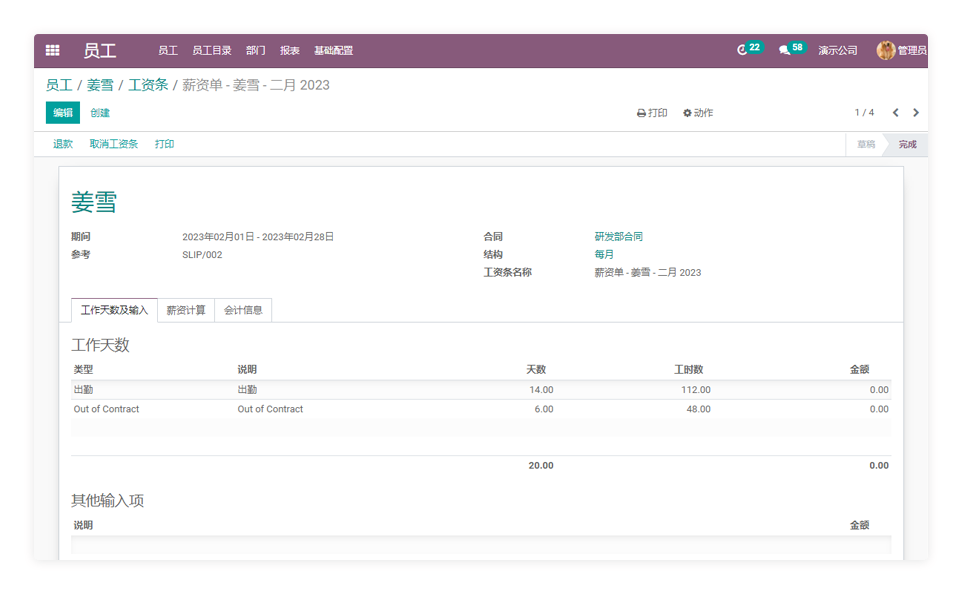Open the activities clock icon
Viewport: 962px width, 594px height.
coord(742,50)
